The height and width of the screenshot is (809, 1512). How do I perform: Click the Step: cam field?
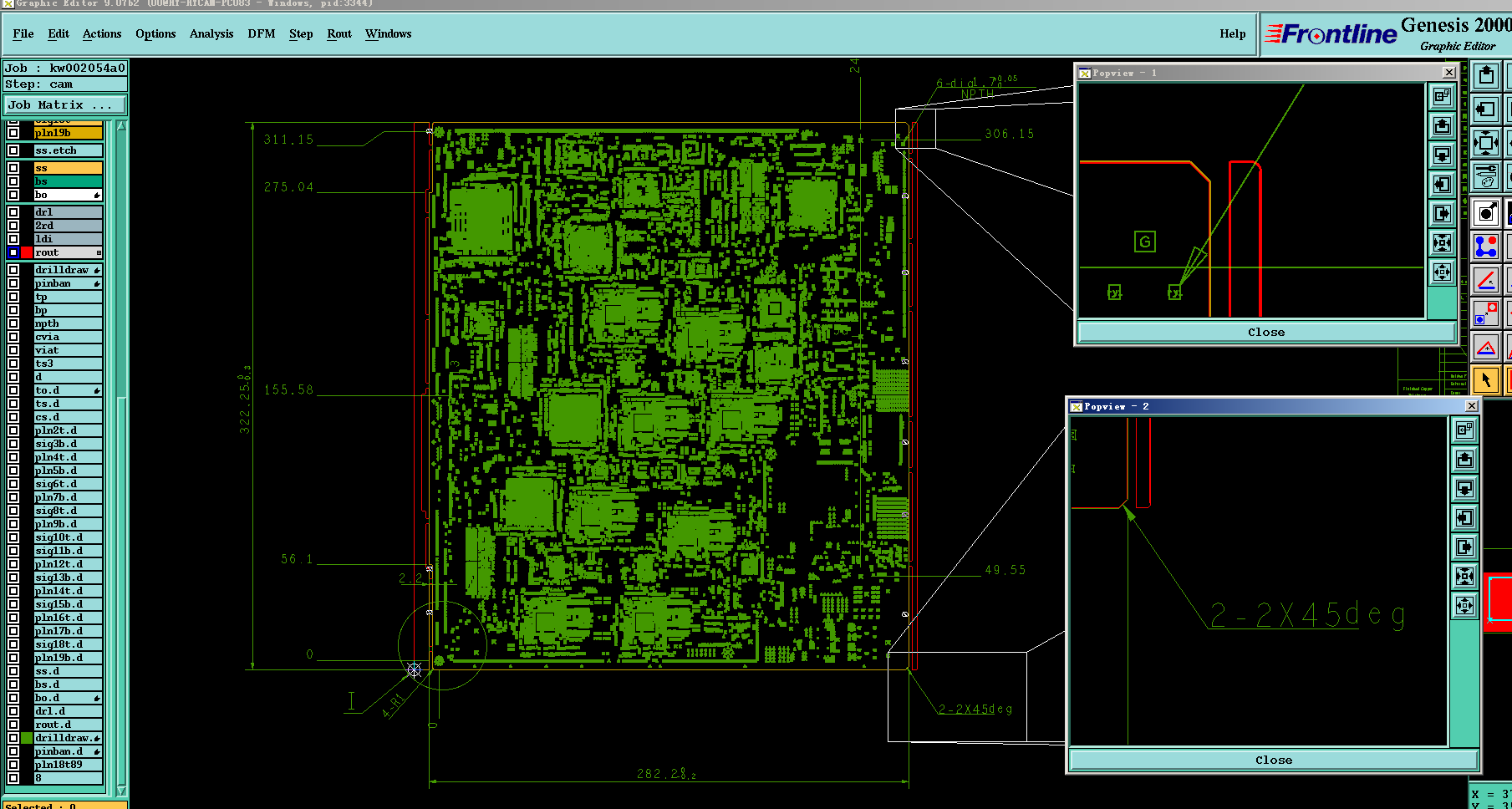tap(64, 84)
